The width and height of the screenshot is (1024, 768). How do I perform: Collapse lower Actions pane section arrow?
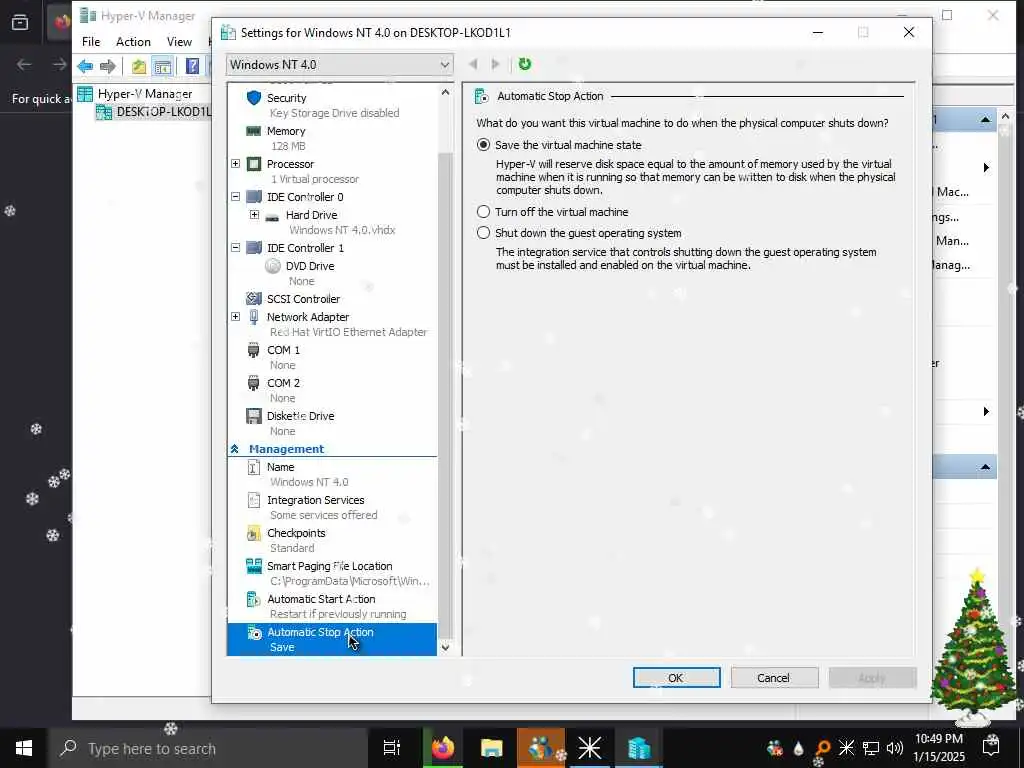(x=985, y=467)
